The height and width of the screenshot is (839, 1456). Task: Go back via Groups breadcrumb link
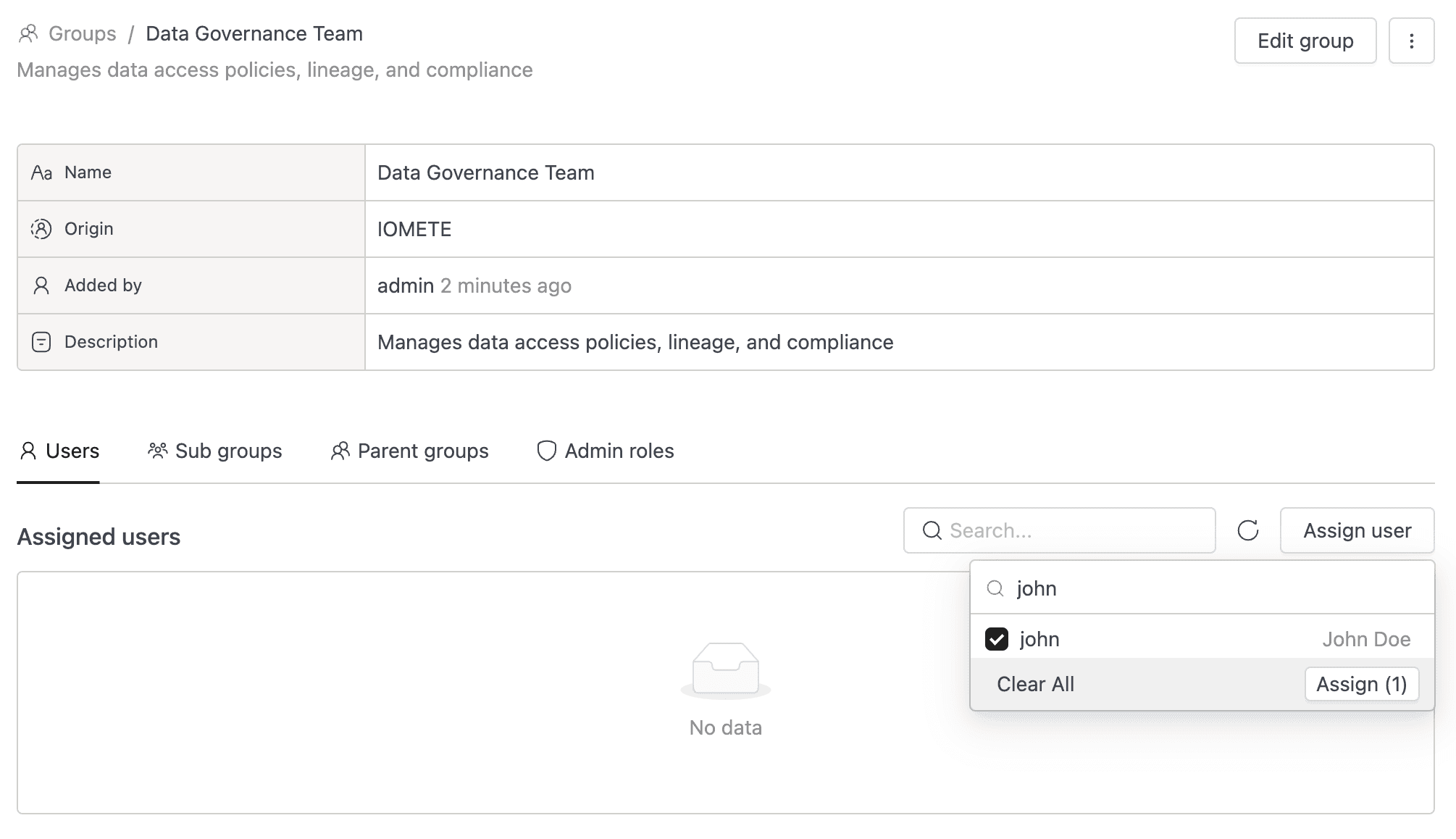click(82, 33)
